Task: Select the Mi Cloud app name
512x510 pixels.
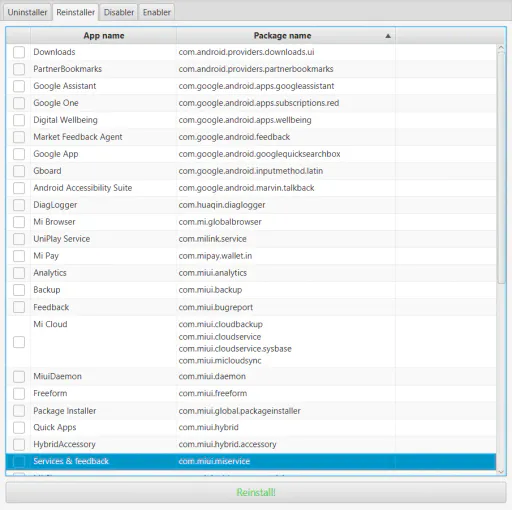Action: click(50, 324)
